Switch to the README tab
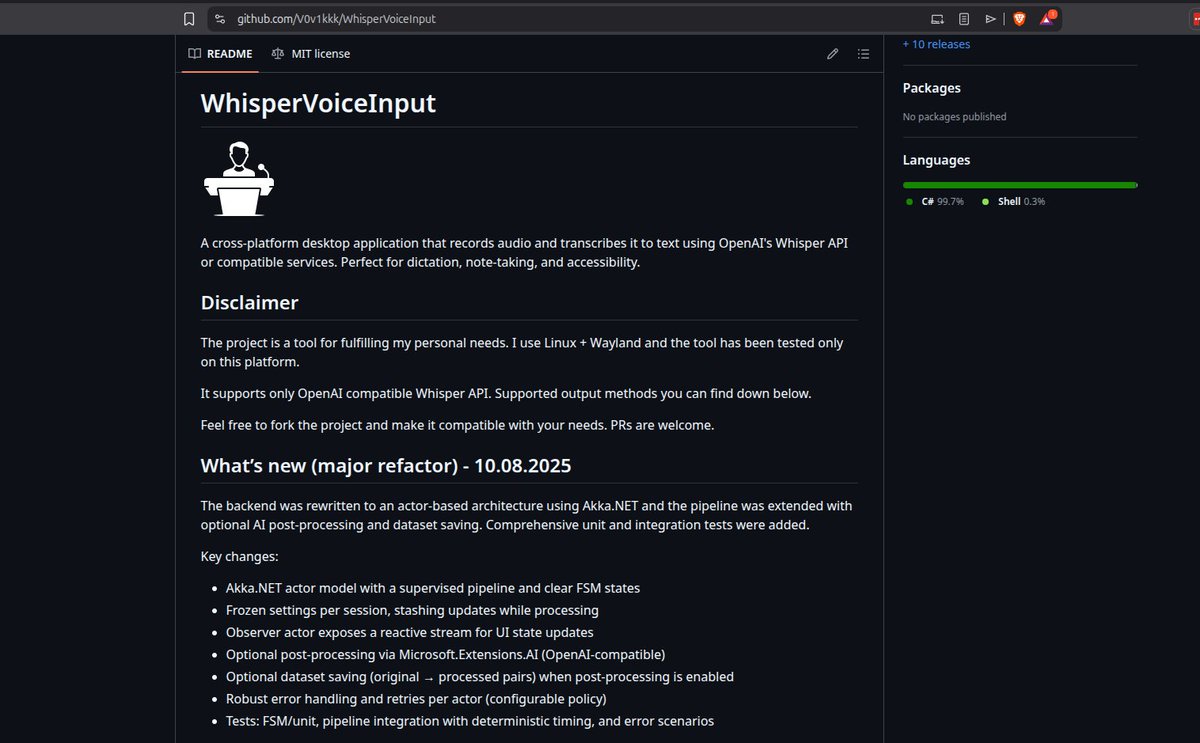 pyautogui.click(x=220, y=54)
